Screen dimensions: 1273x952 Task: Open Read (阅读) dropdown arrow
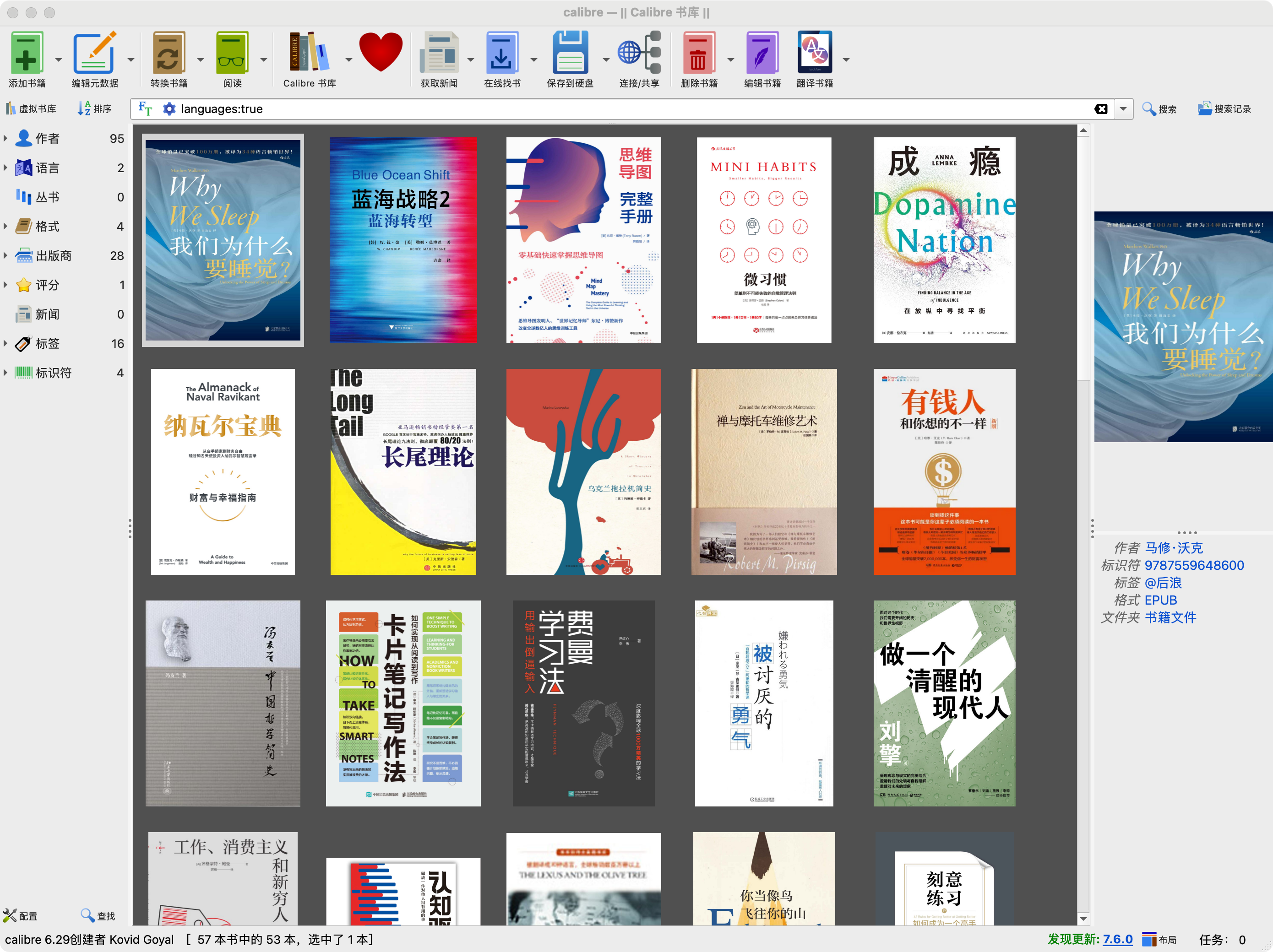tap(264, 60)
